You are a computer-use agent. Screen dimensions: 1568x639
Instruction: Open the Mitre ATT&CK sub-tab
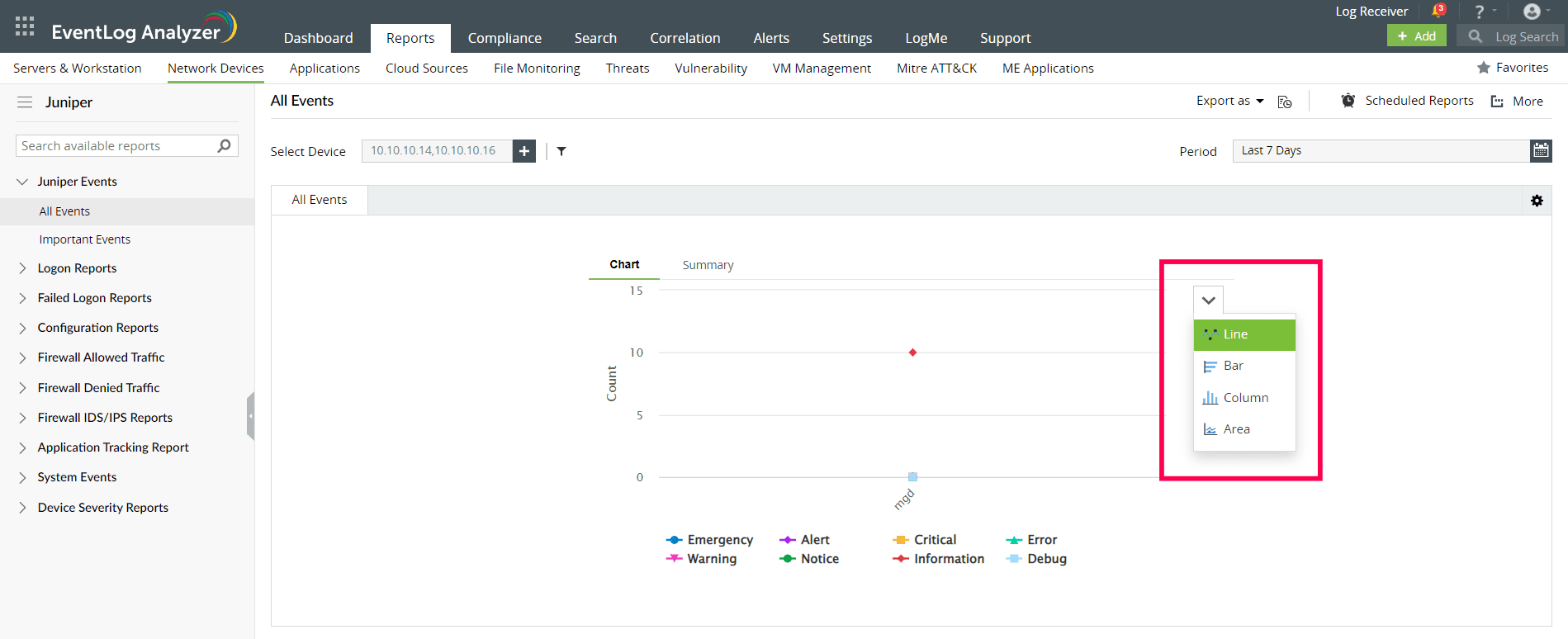[x=936, y=68]
